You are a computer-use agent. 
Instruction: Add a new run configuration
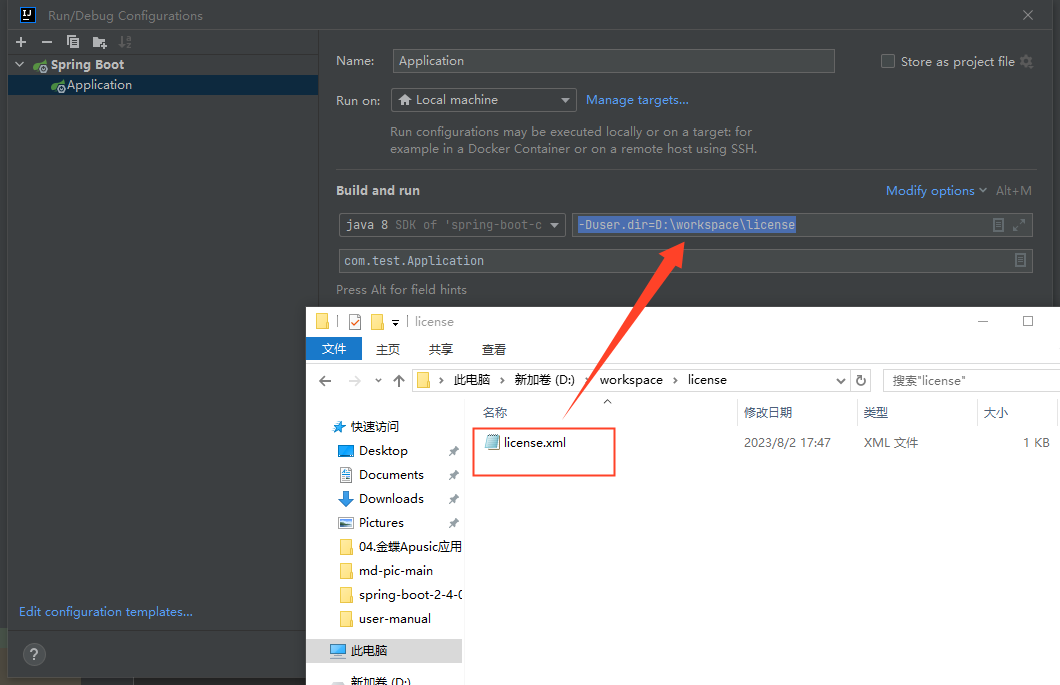coord(21,42)
